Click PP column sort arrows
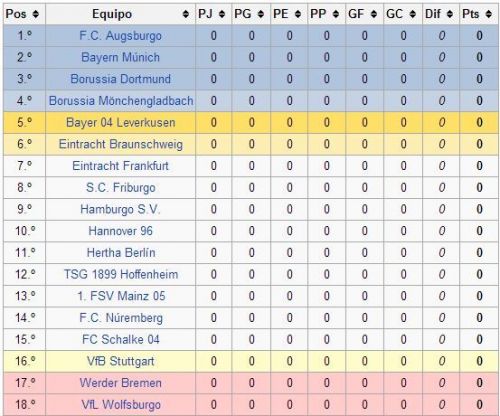The image size is (500, 416). click(336, 14)
